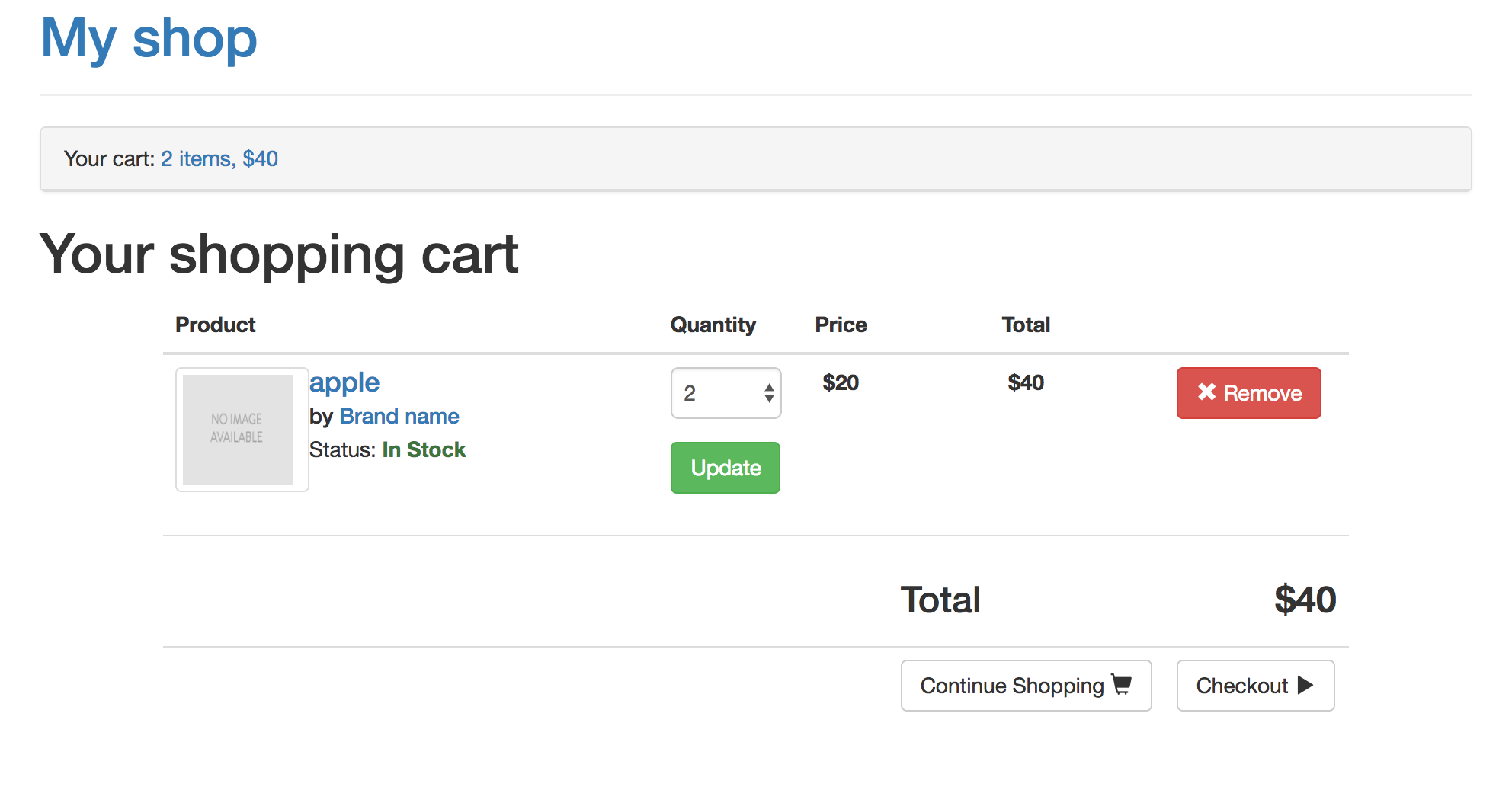This screenshot has height=806, width=1512.
Task: Open the My shop home link
Action: click(x=149, y=38)
